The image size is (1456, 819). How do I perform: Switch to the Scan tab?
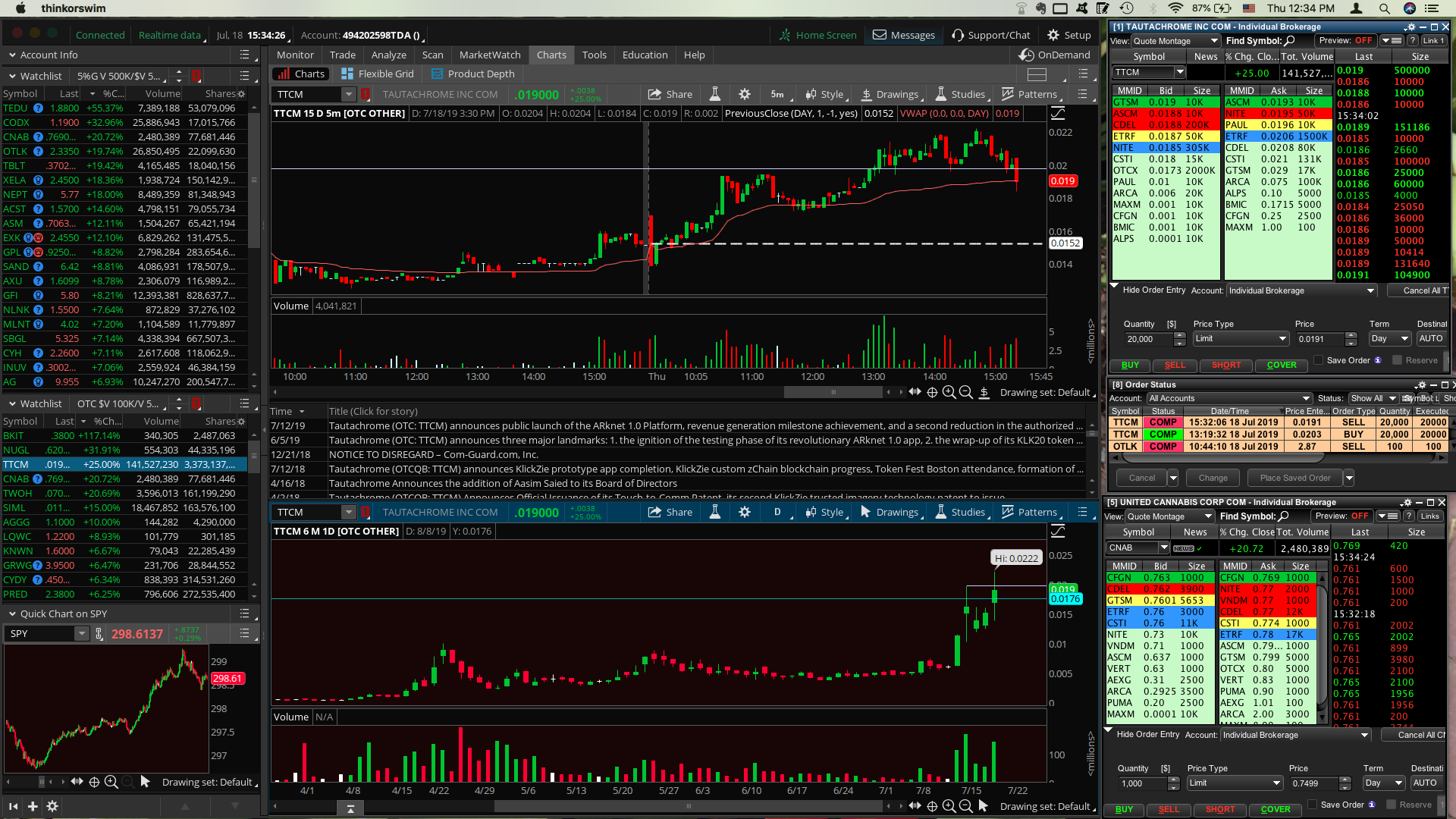pyautogui.click(x=432, y=55)
